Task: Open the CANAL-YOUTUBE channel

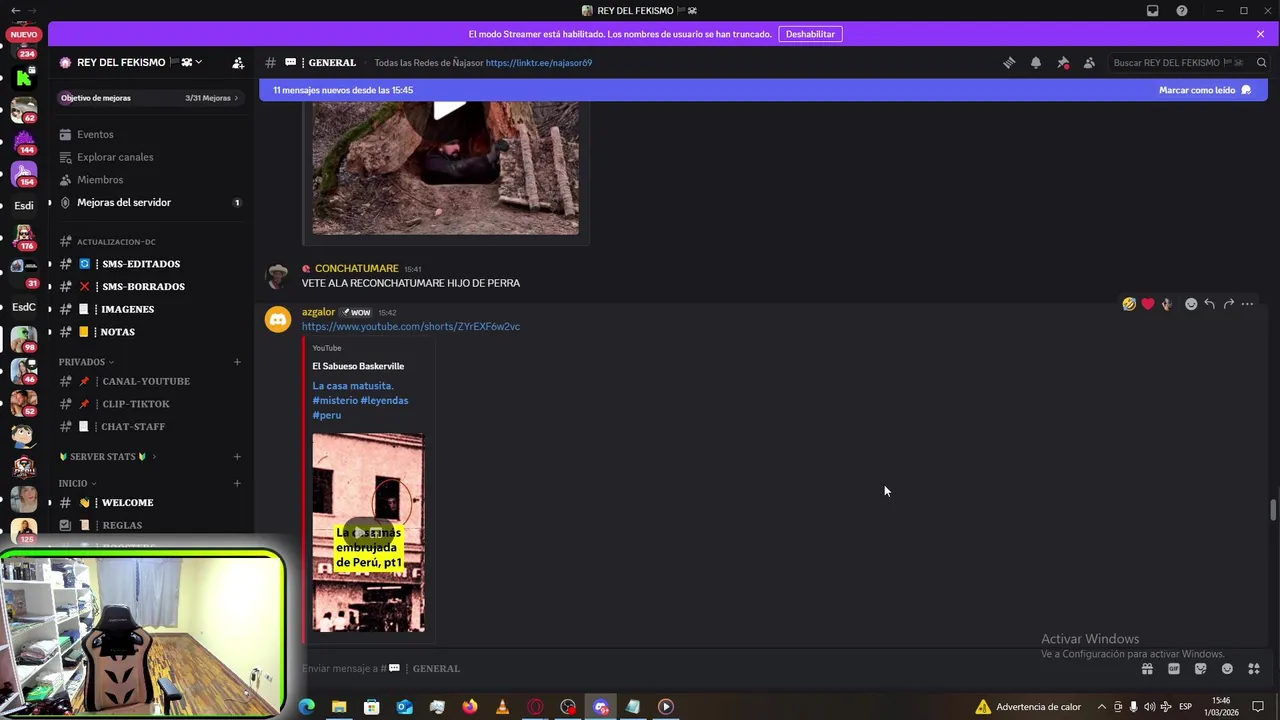Action: pos(145,381)
